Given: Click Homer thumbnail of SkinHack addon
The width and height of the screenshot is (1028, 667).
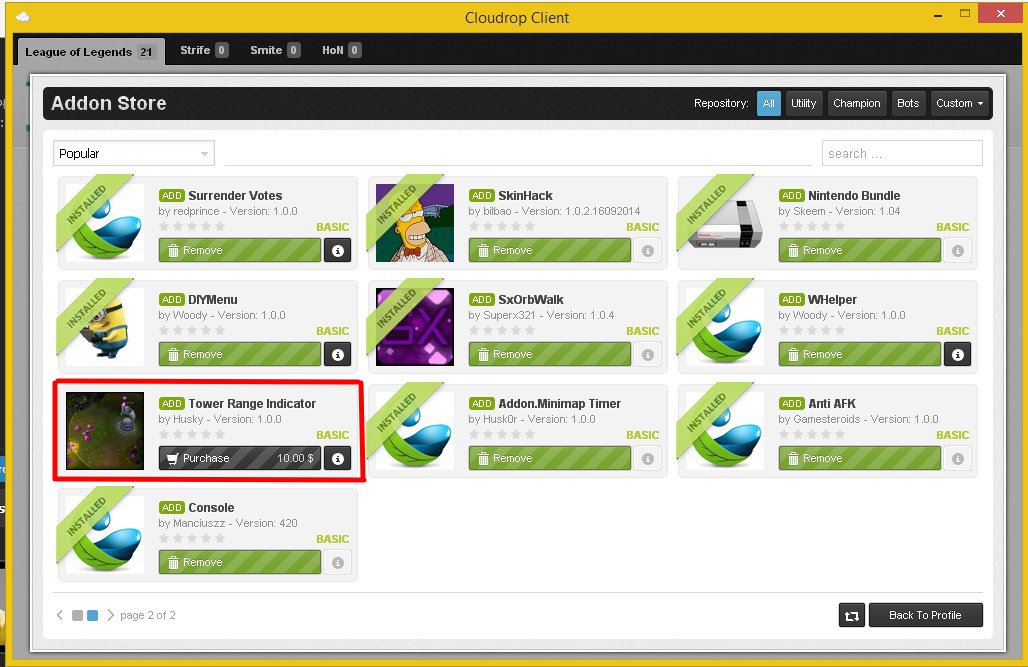Looking at the screenshot, I should click(x=414, y=223).
